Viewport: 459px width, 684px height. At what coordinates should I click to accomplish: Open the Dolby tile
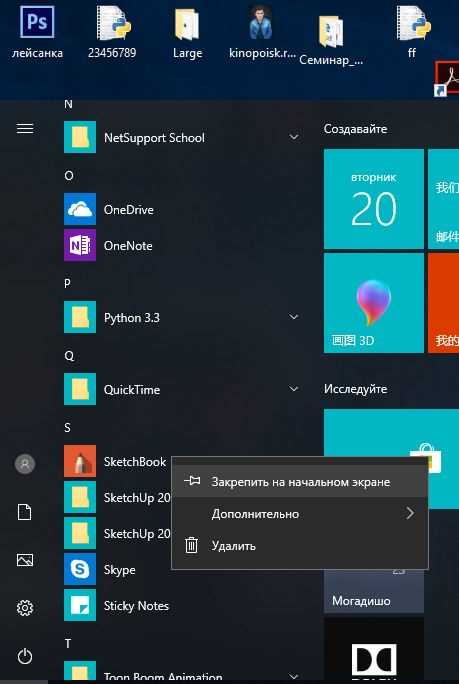coord(374,650)
